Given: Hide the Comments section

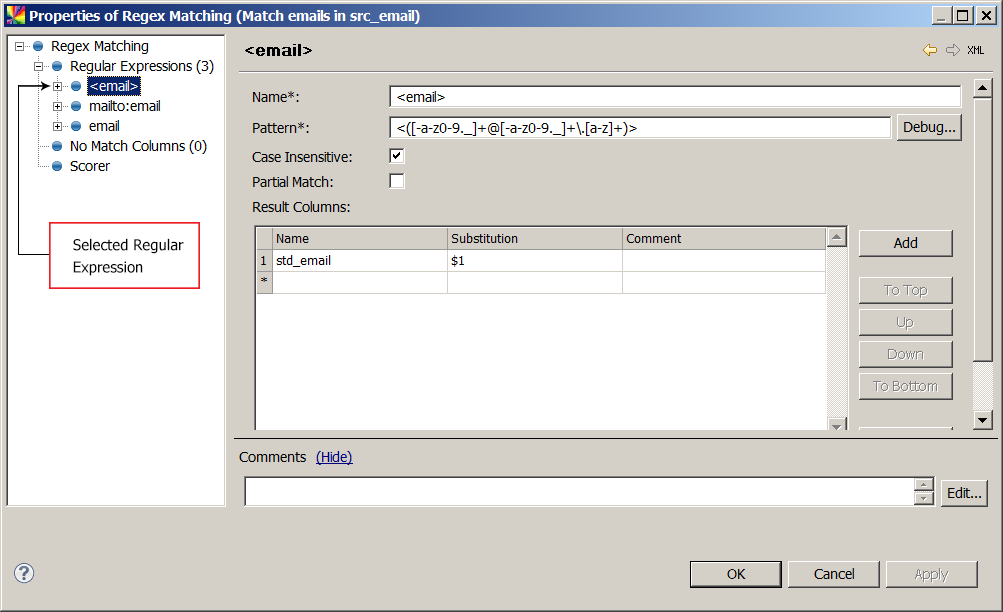Looking at the screenshot, I should point(334,457).
